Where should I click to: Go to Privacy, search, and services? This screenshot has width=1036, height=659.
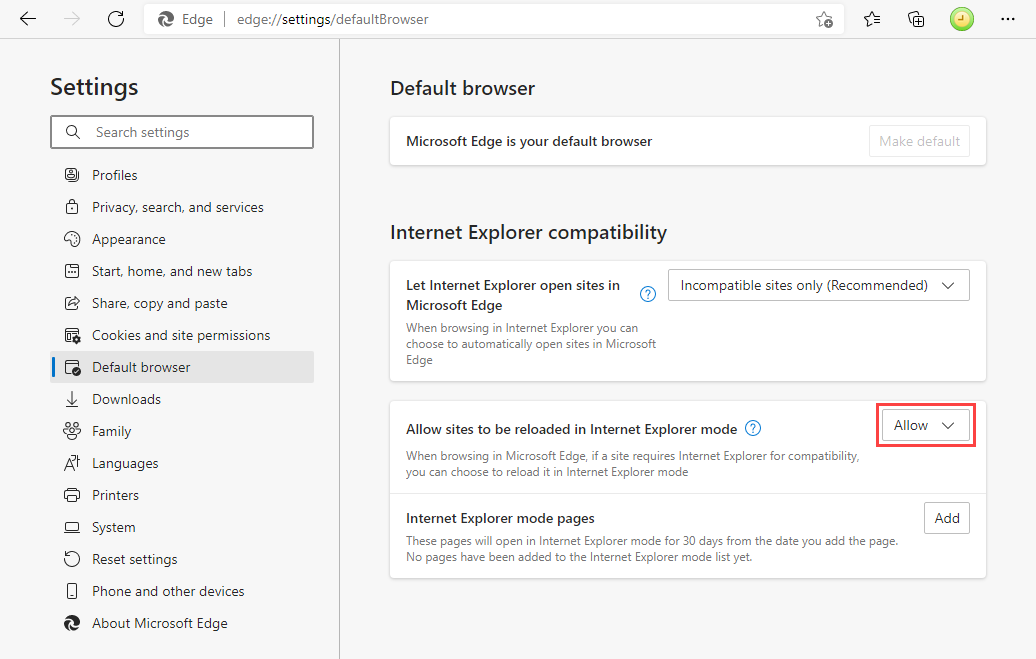point(177,207)
